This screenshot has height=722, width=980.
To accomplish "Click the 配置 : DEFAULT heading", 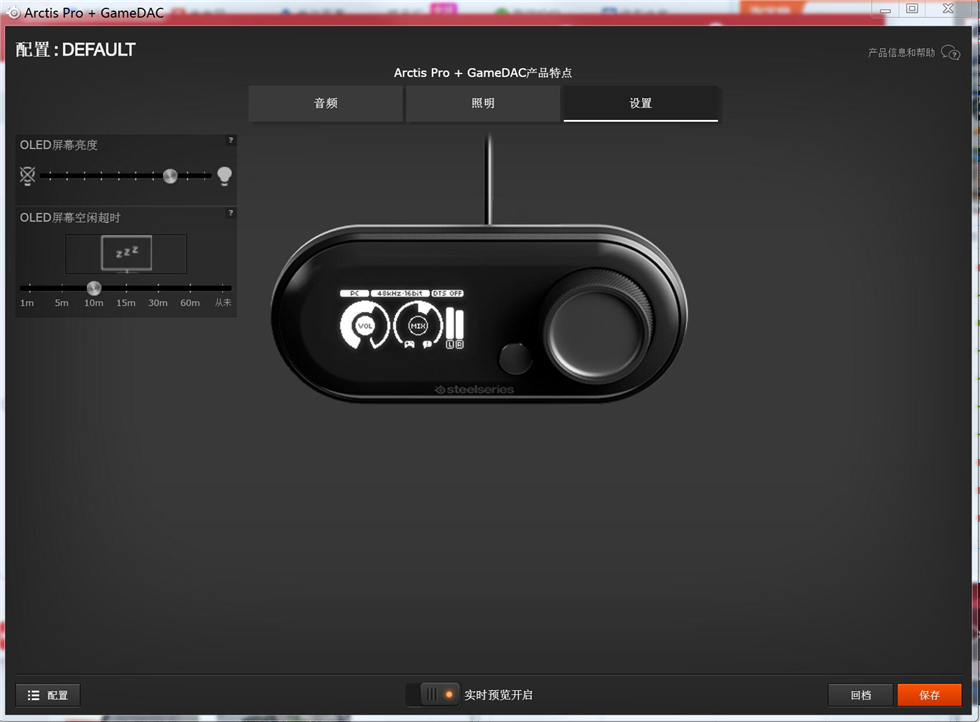I will click(76, 50).
